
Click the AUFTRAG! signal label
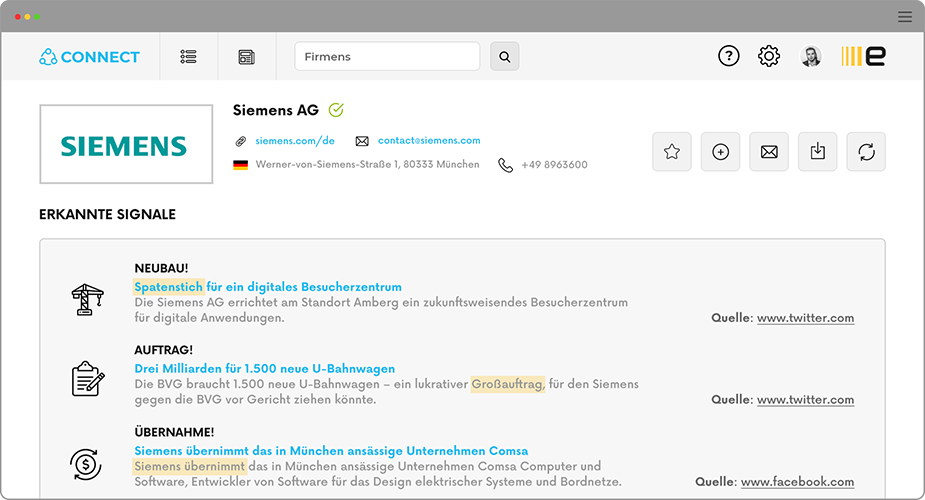163,350
